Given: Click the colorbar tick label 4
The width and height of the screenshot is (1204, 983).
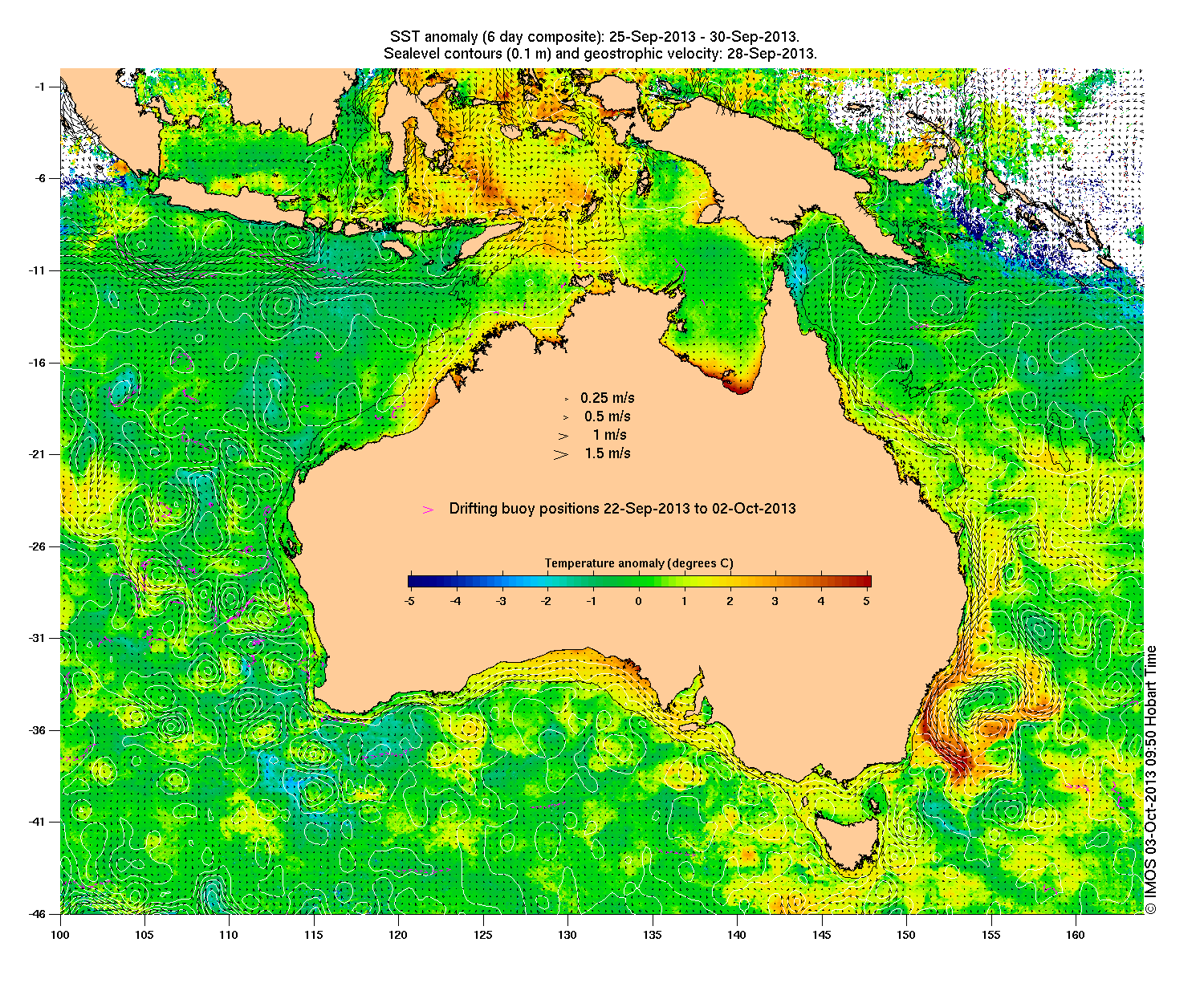Looking at the screenshot, I should [821, 600].
